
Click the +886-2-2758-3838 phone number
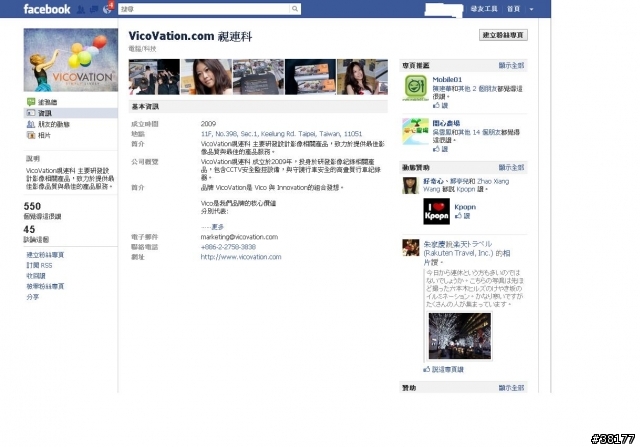tap(228, 247)
